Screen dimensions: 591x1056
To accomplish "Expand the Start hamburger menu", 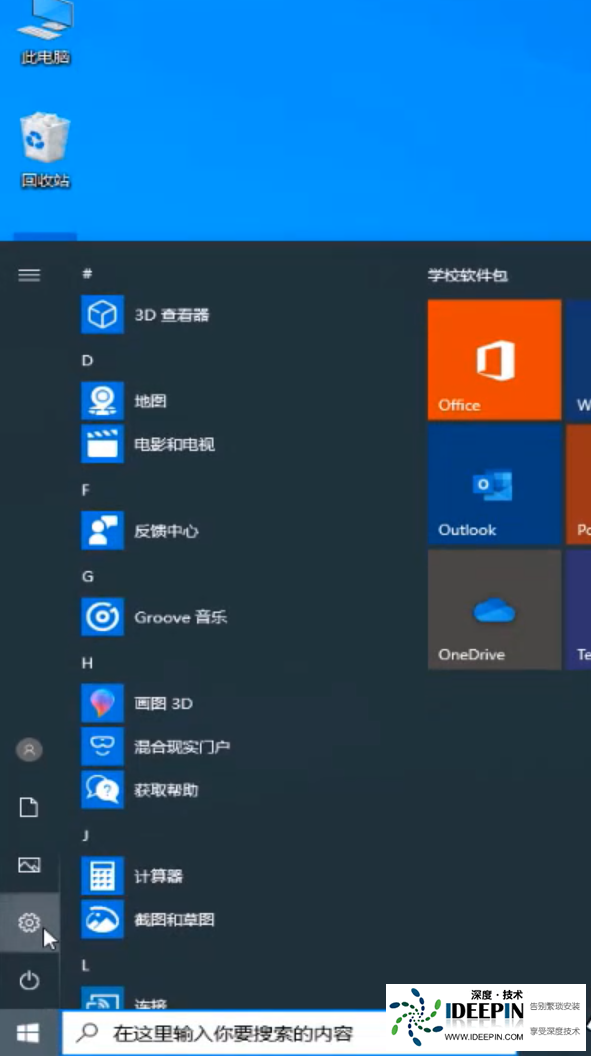I will pyautogui.click(x=29, y=275).
